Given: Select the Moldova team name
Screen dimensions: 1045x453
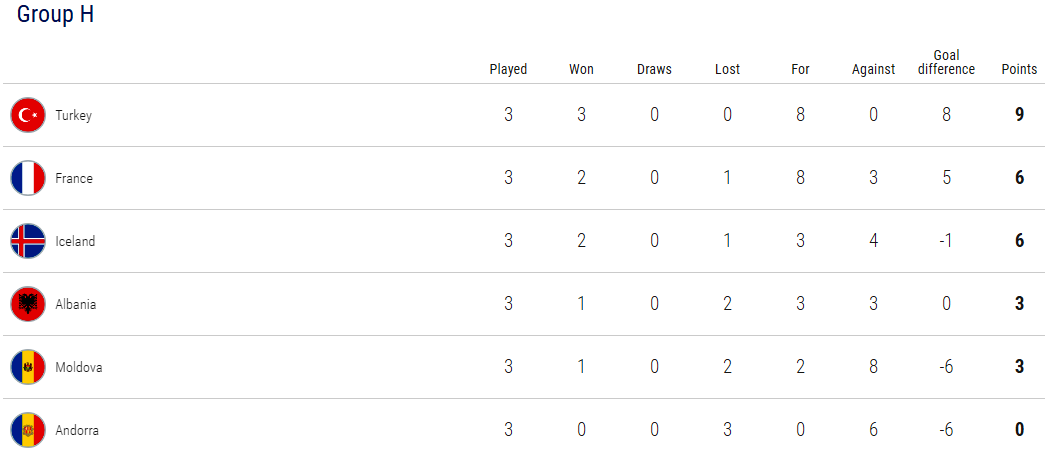Looking at the screenshot, I should pyautogui.click(x=79, y=367).
